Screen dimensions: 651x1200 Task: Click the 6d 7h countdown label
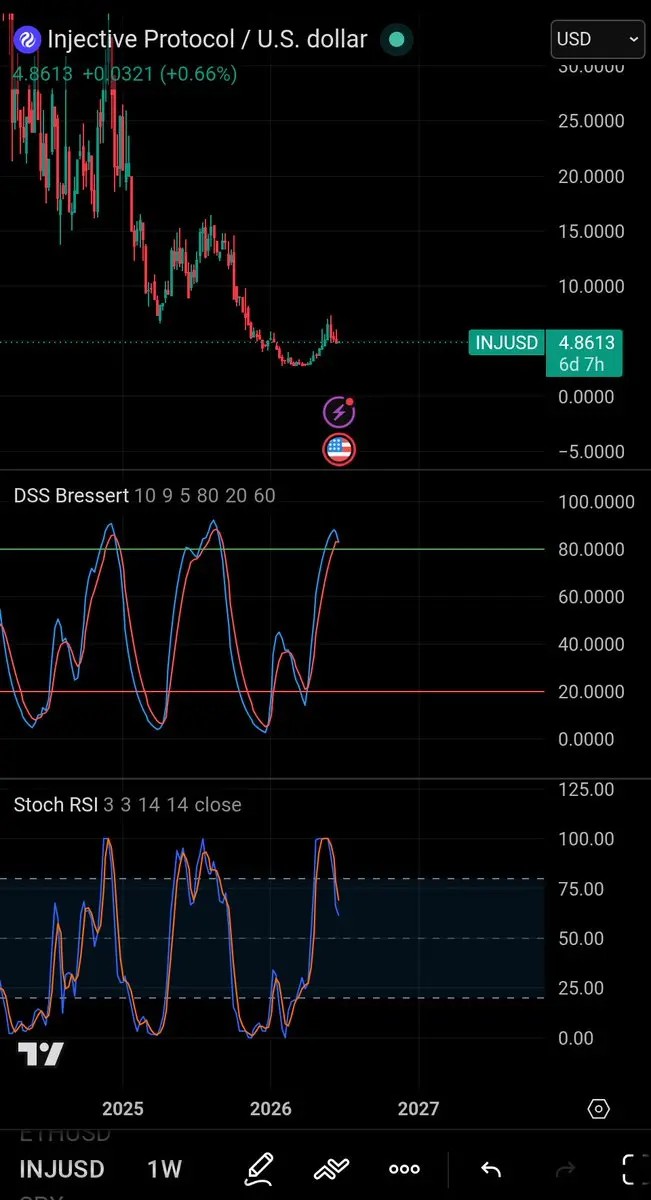point(581,364)
